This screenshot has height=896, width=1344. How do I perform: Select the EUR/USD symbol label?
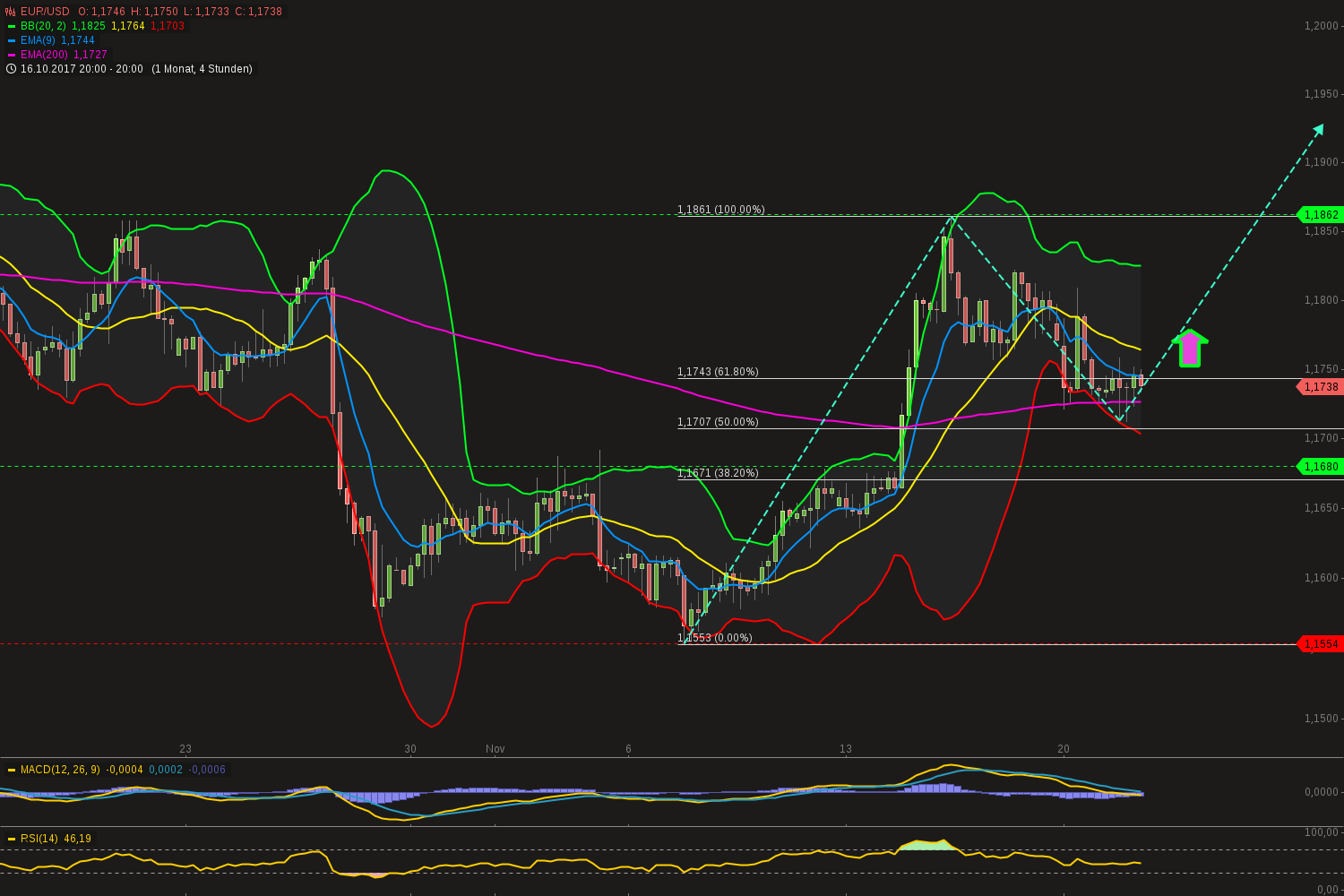pos(45,12)
